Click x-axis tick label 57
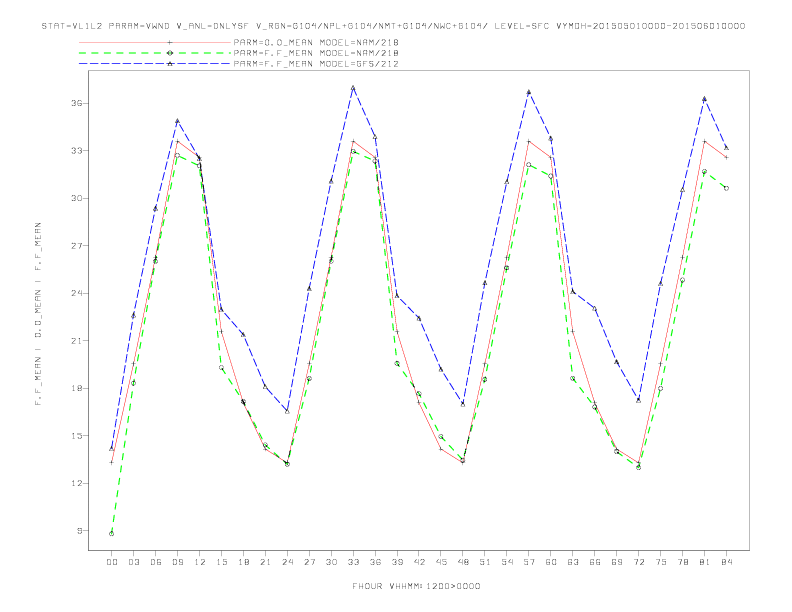Screen dimensions: 792x612 (529, 562)
